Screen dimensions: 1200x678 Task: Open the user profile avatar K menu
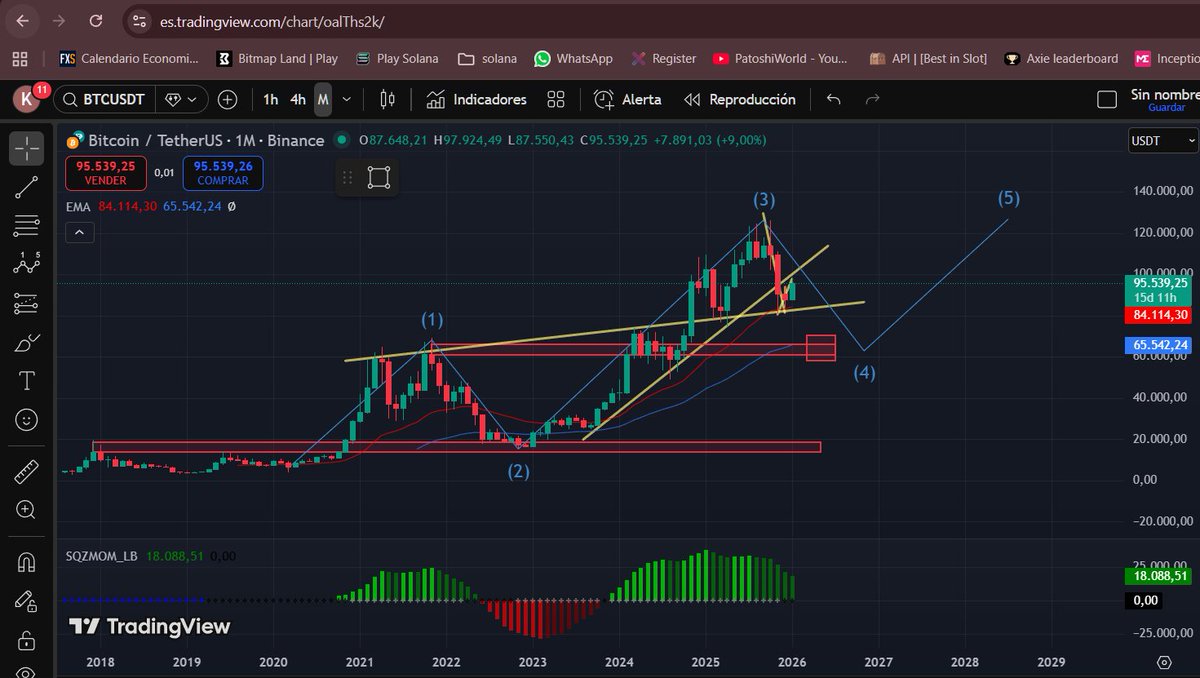(26, 99)
